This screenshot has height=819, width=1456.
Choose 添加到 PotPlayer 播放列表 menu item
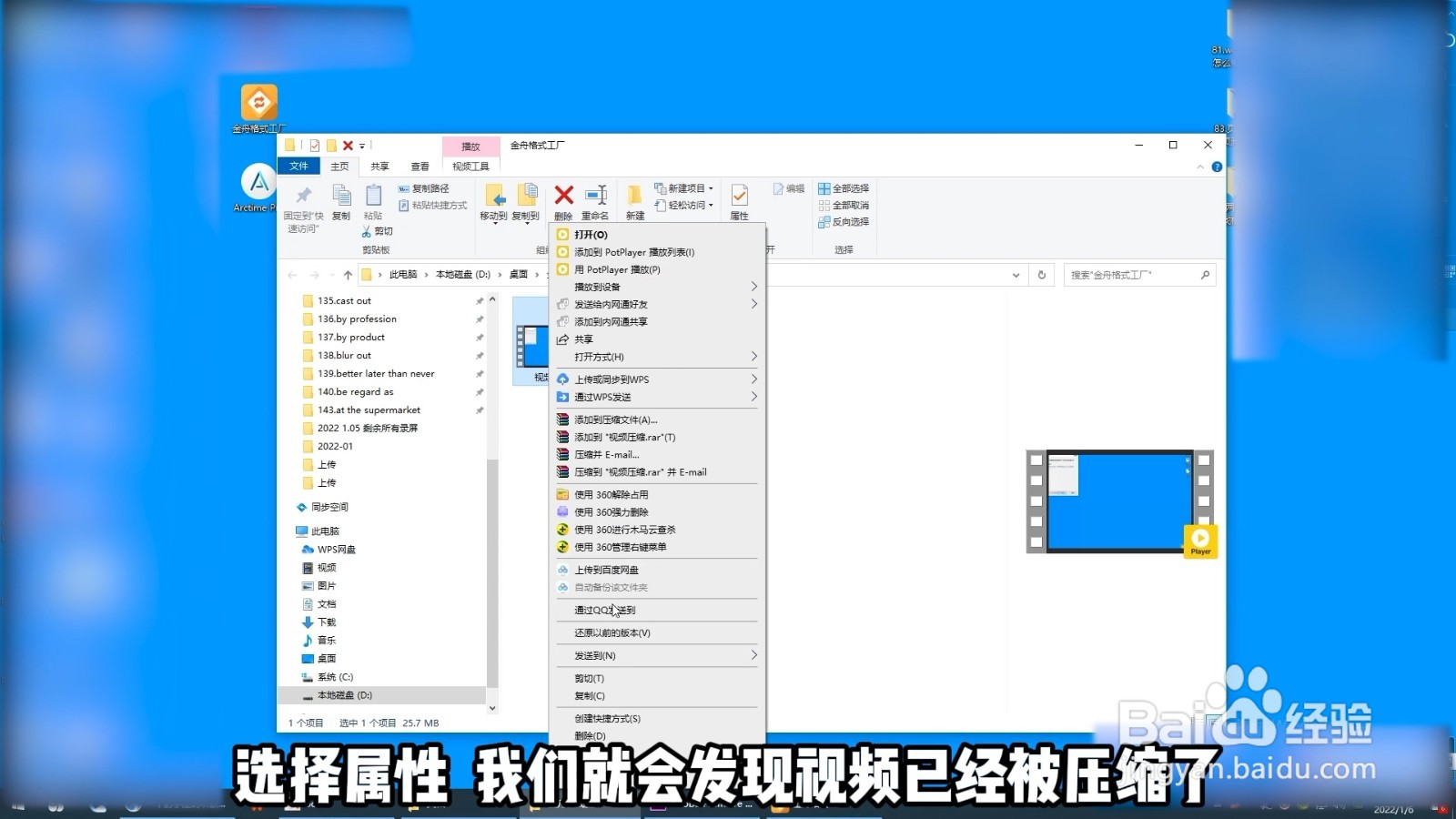(656, 252)
